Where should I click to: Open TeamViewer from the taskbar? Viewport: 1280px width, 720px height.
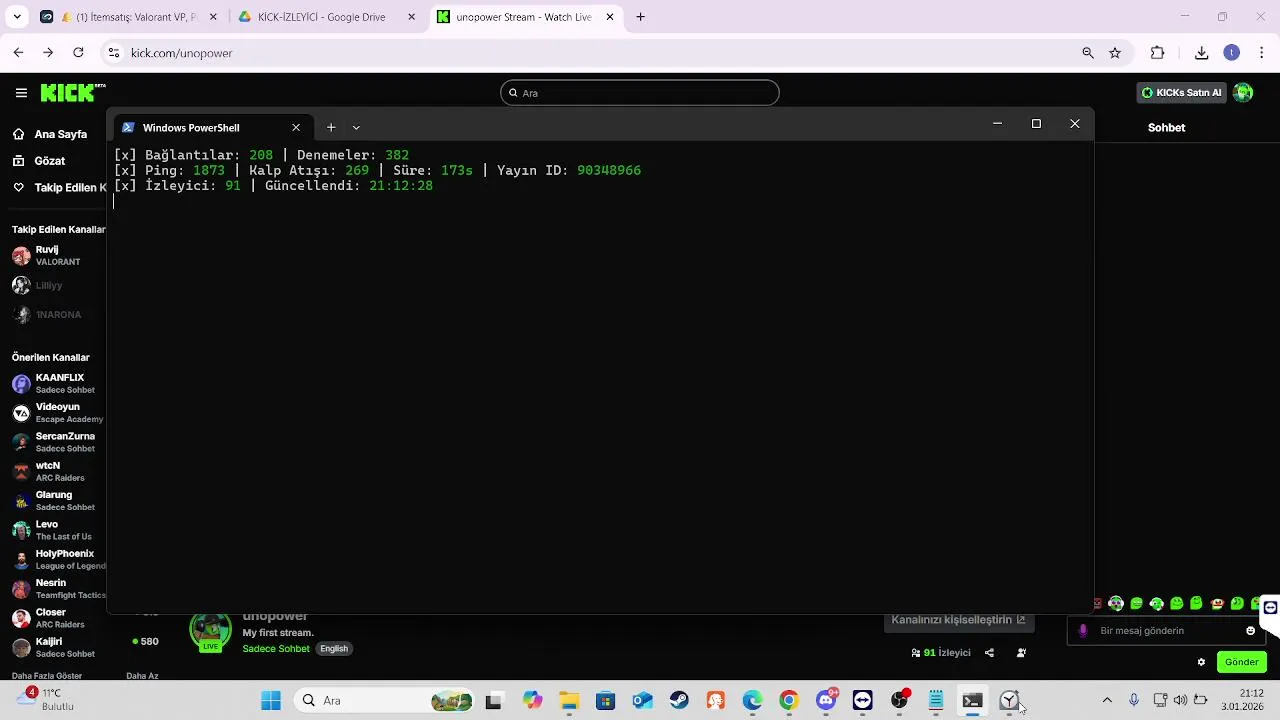point(862,701)
